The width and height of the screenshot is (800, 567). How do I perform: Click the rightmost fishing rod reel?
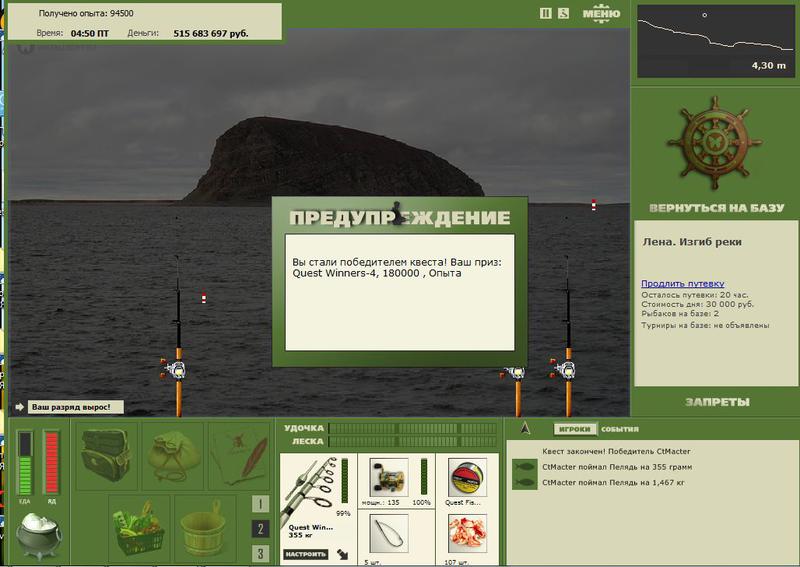point(563,369)
